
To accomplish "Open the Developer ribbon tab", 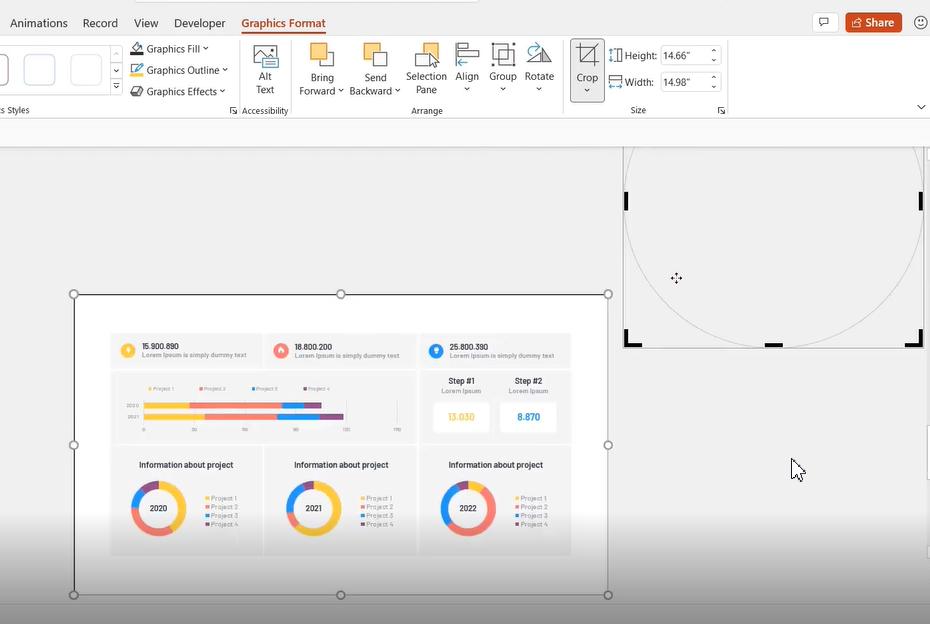I will point(199,22).
